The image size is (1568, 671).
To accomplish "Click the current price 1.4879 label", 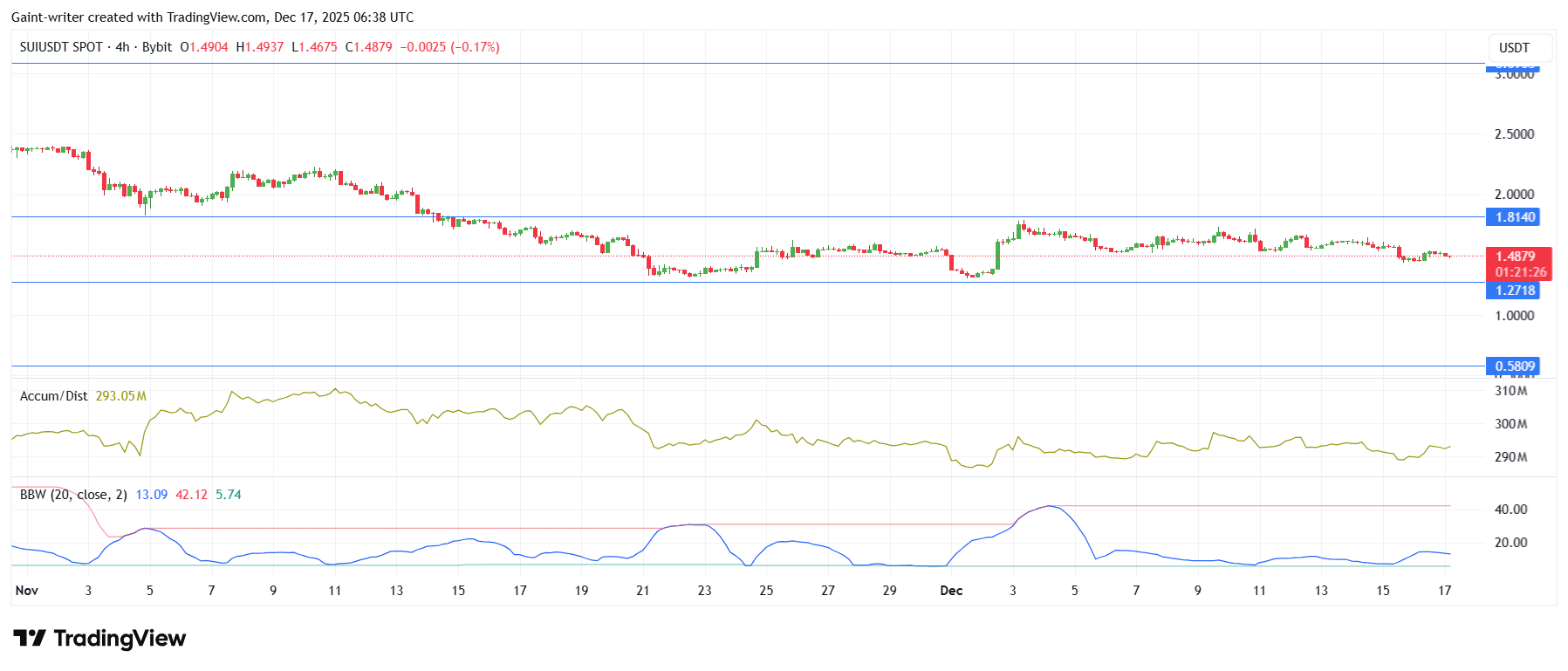I will tap(1516, 257).
